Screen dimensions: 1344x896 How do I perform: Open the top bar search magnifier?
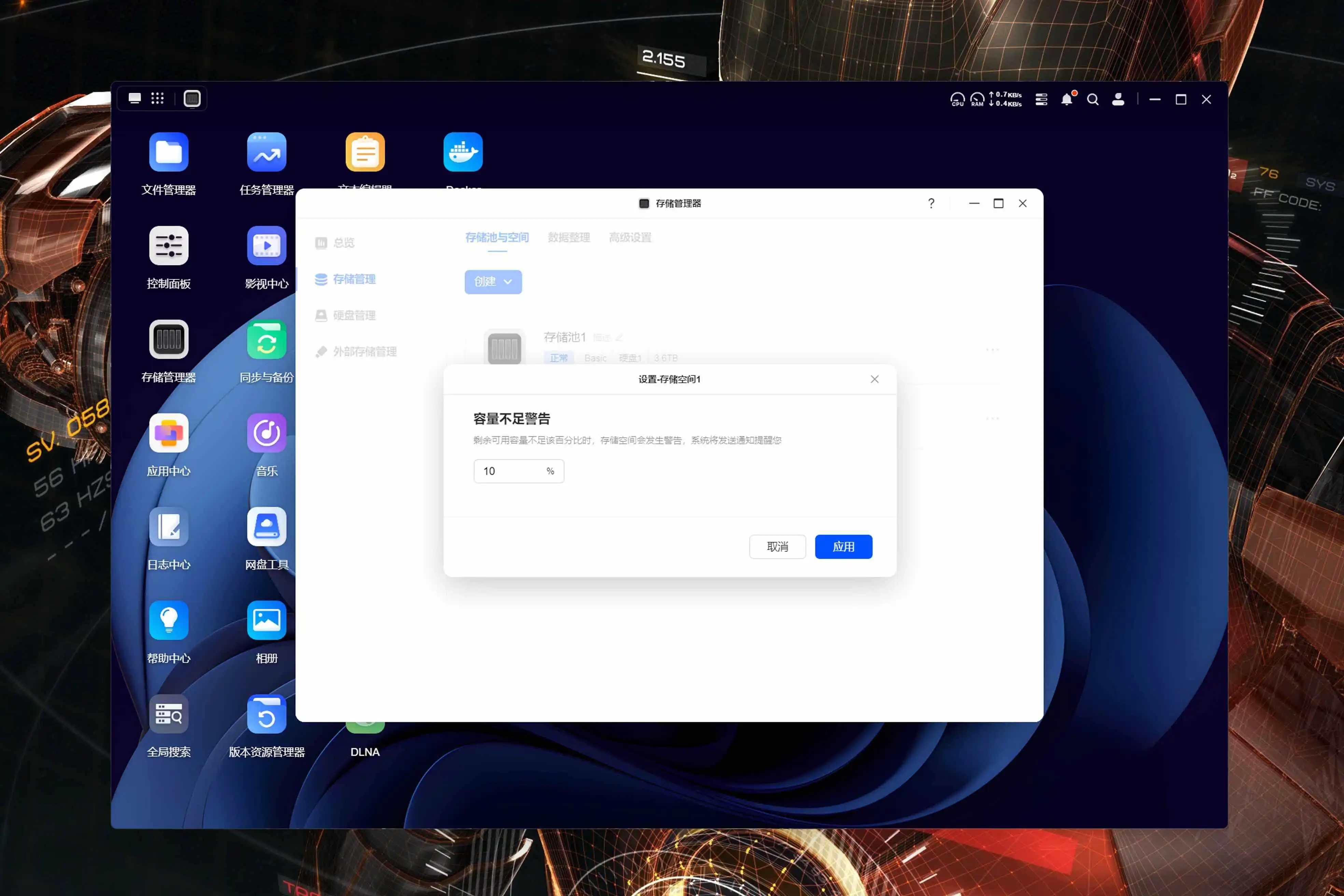pos(1093,99)
